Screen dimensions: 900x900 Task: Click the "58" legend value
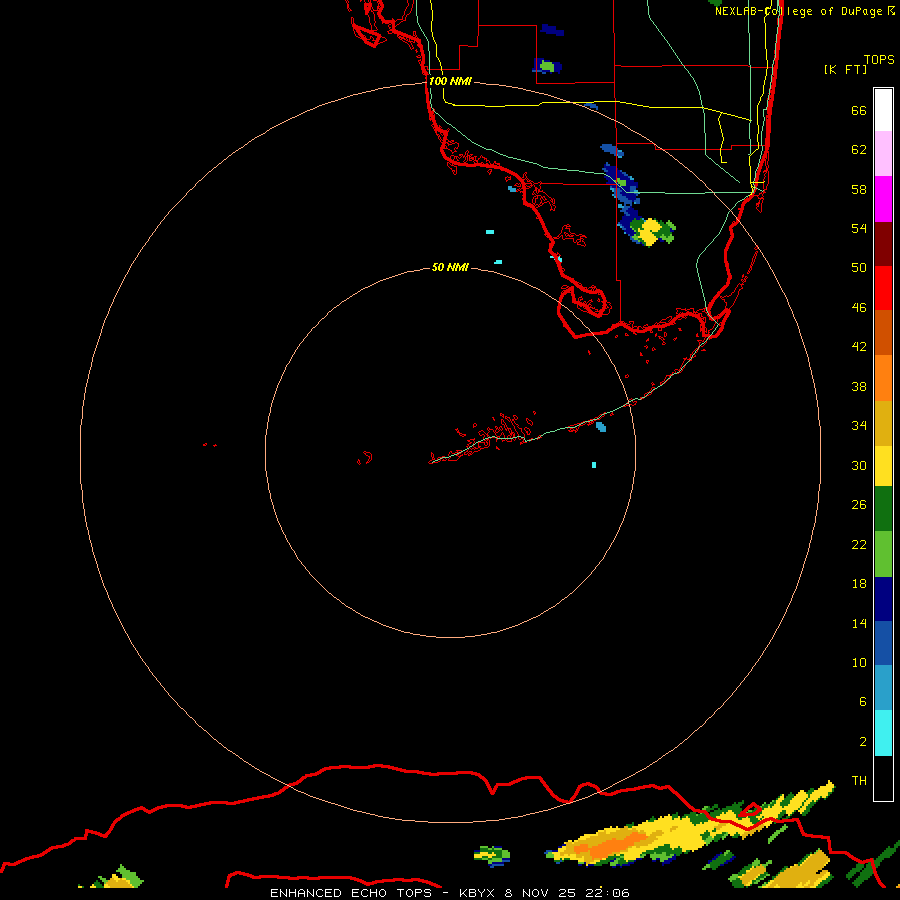pyautogui.click(x=859, y=189)
